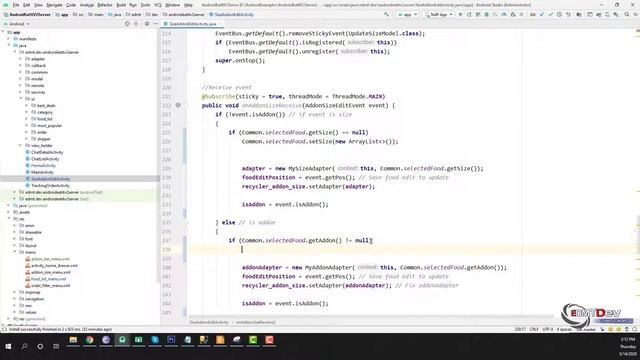Select HomeActivity in project tree
640x360 pixels.
[x=43, y=166]
